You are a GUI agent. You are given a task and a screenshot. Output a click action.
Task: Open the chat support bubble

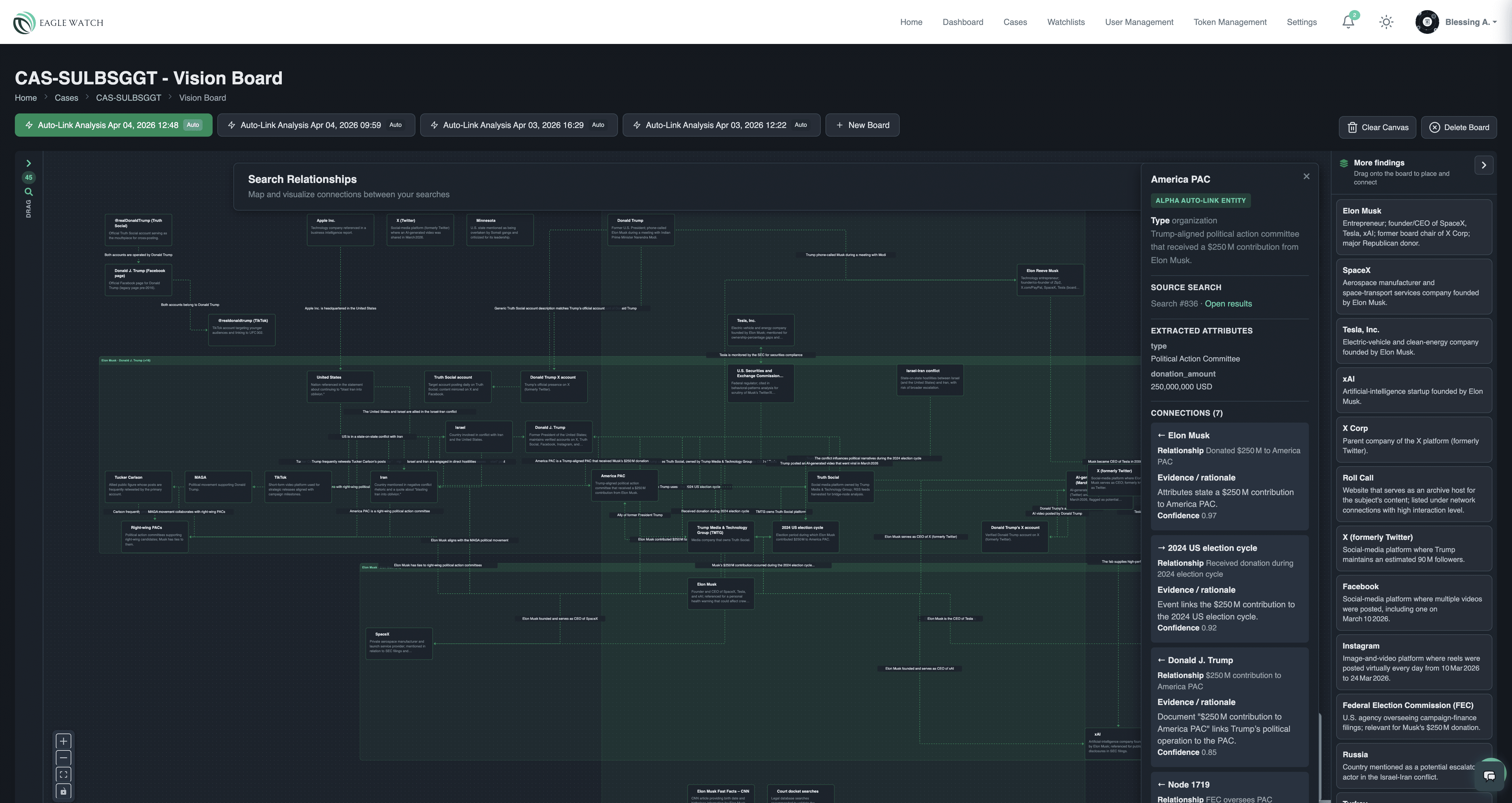pos(1489,775)
